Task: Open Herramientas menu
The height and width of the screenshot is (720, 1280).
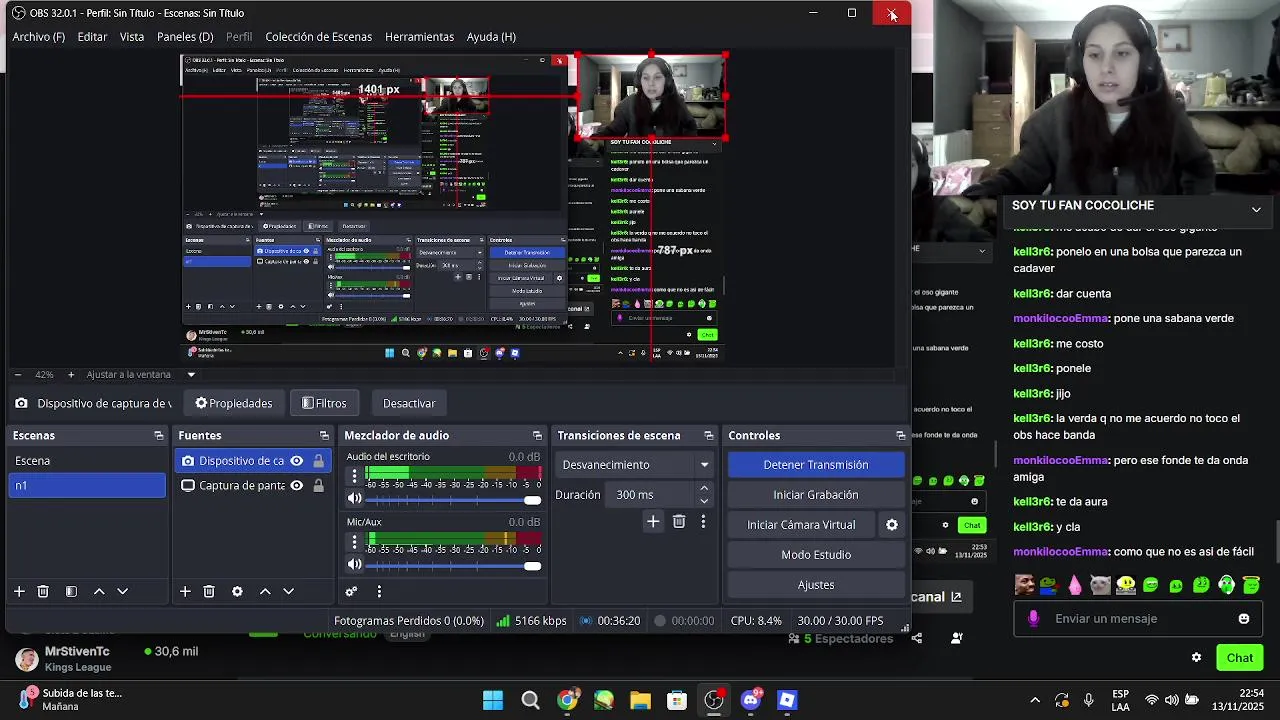Action: (419, 37)
